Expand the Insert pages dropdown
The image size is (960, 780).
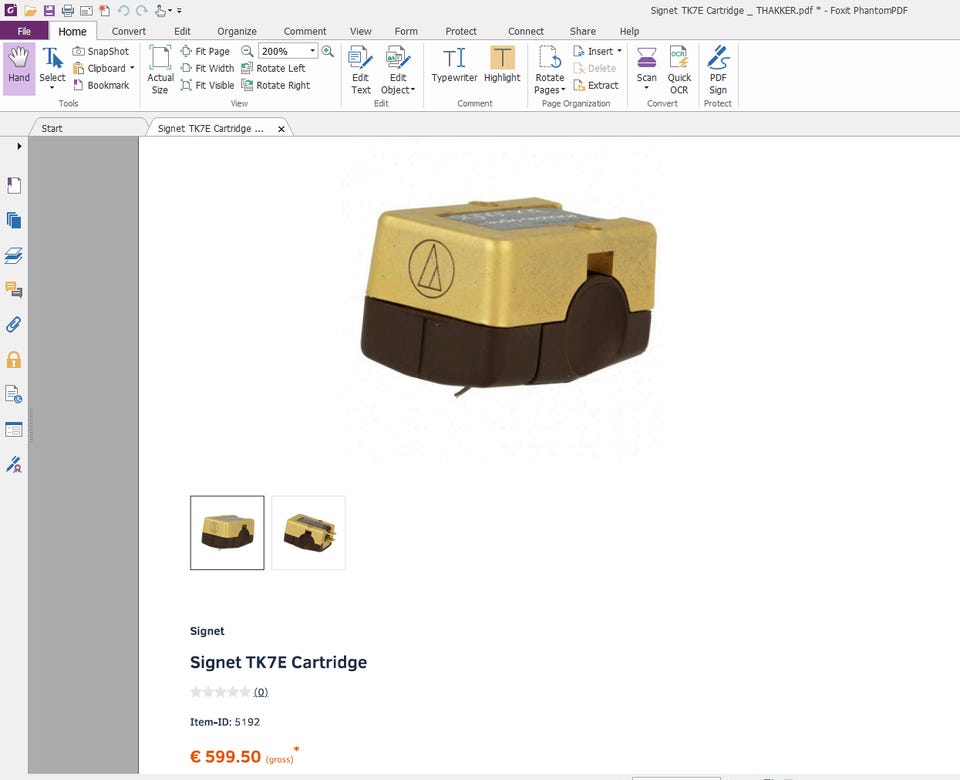pos(619,51)
